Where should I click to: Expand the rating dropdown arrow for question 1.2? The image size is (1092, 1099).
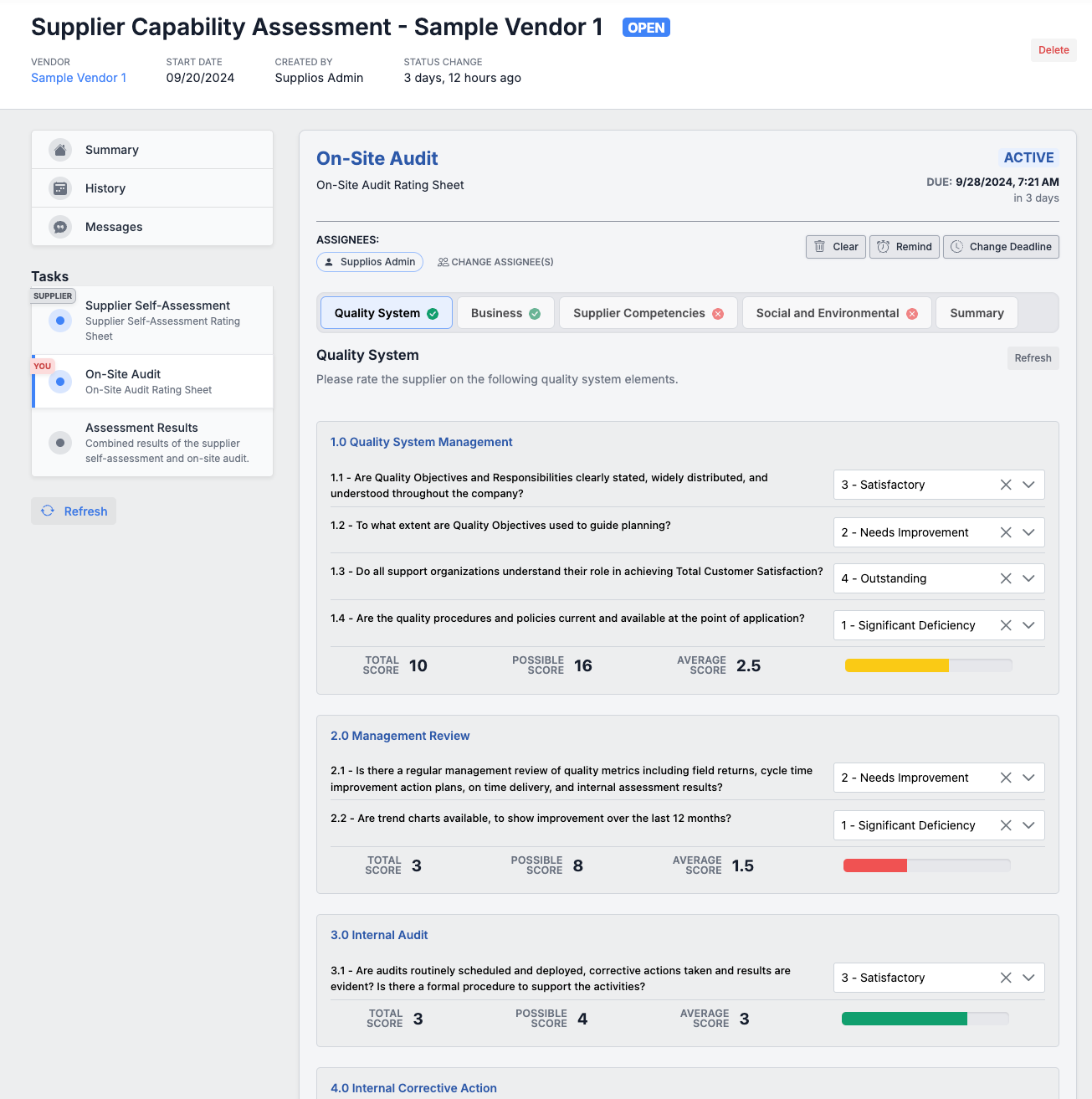pos(1029,532)
